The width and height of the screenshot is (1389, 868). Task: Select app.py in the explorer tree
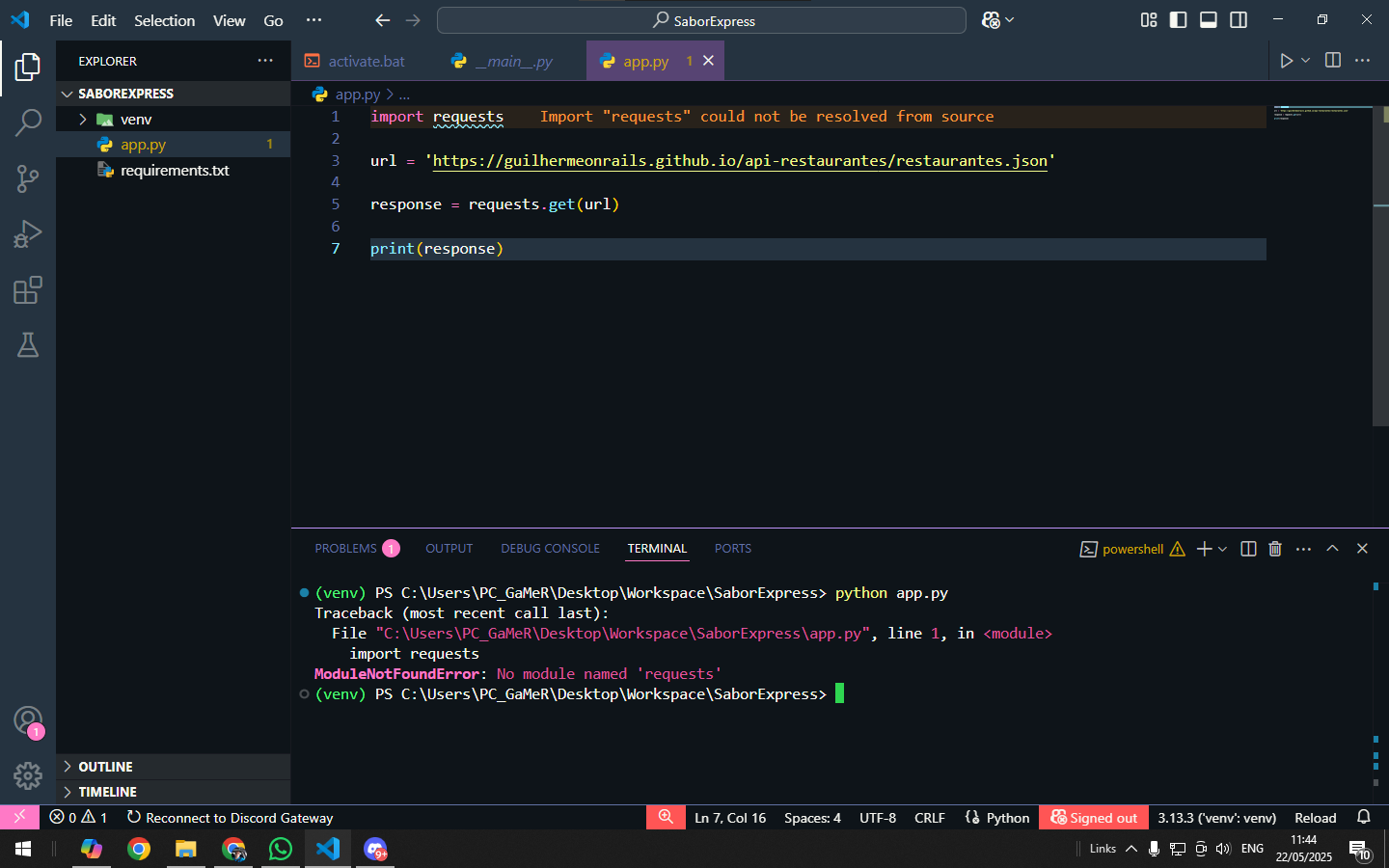coord(173,145)
